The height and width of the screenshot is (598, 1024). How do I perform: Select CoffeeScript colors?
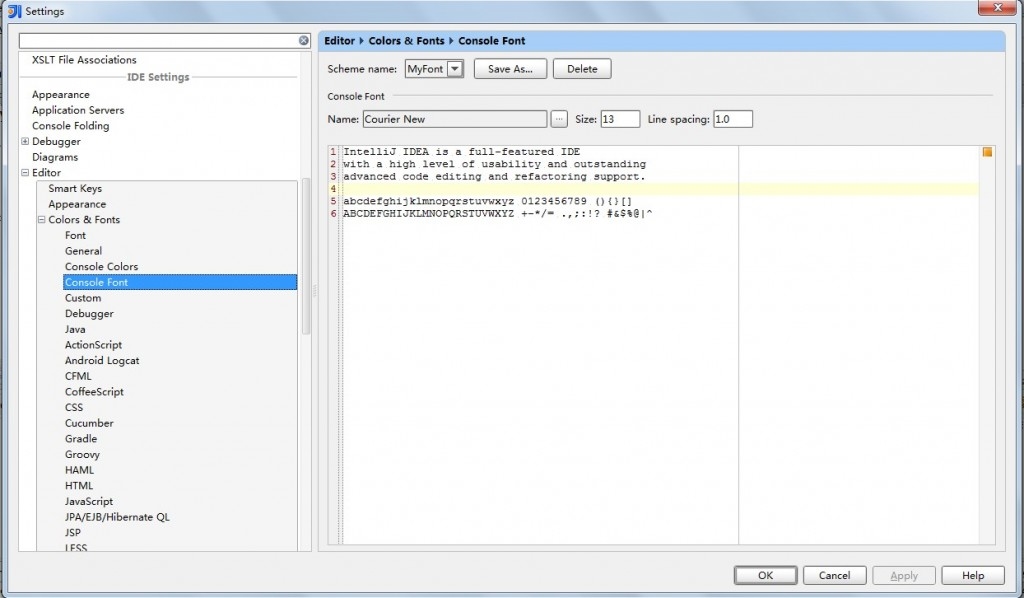tap(94, 392)
